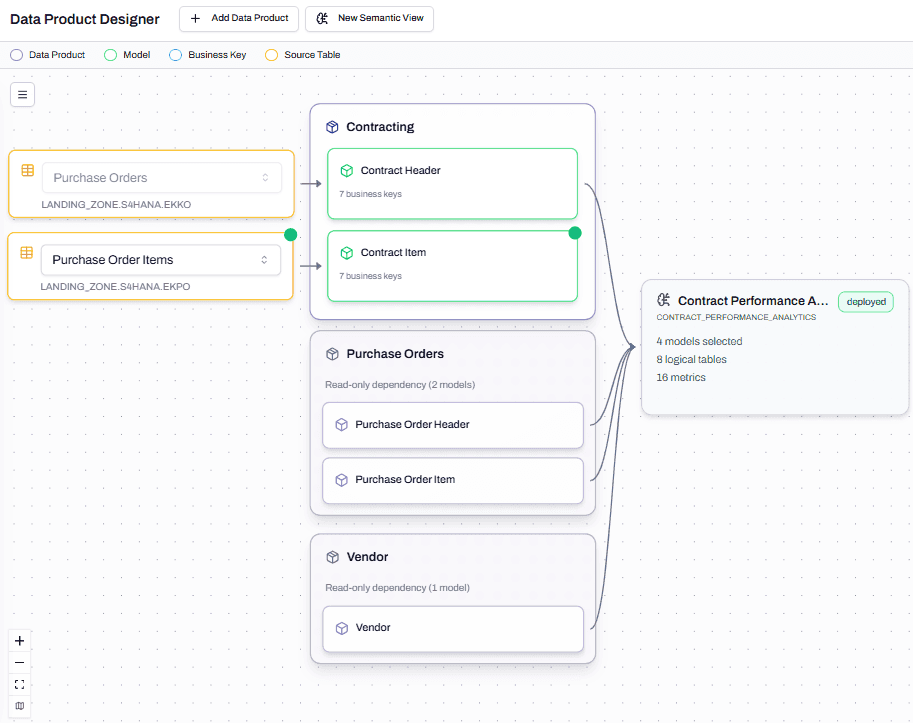913x723 pixels.
Task: Click '8 logical tables' text
Action: point(692,359)
